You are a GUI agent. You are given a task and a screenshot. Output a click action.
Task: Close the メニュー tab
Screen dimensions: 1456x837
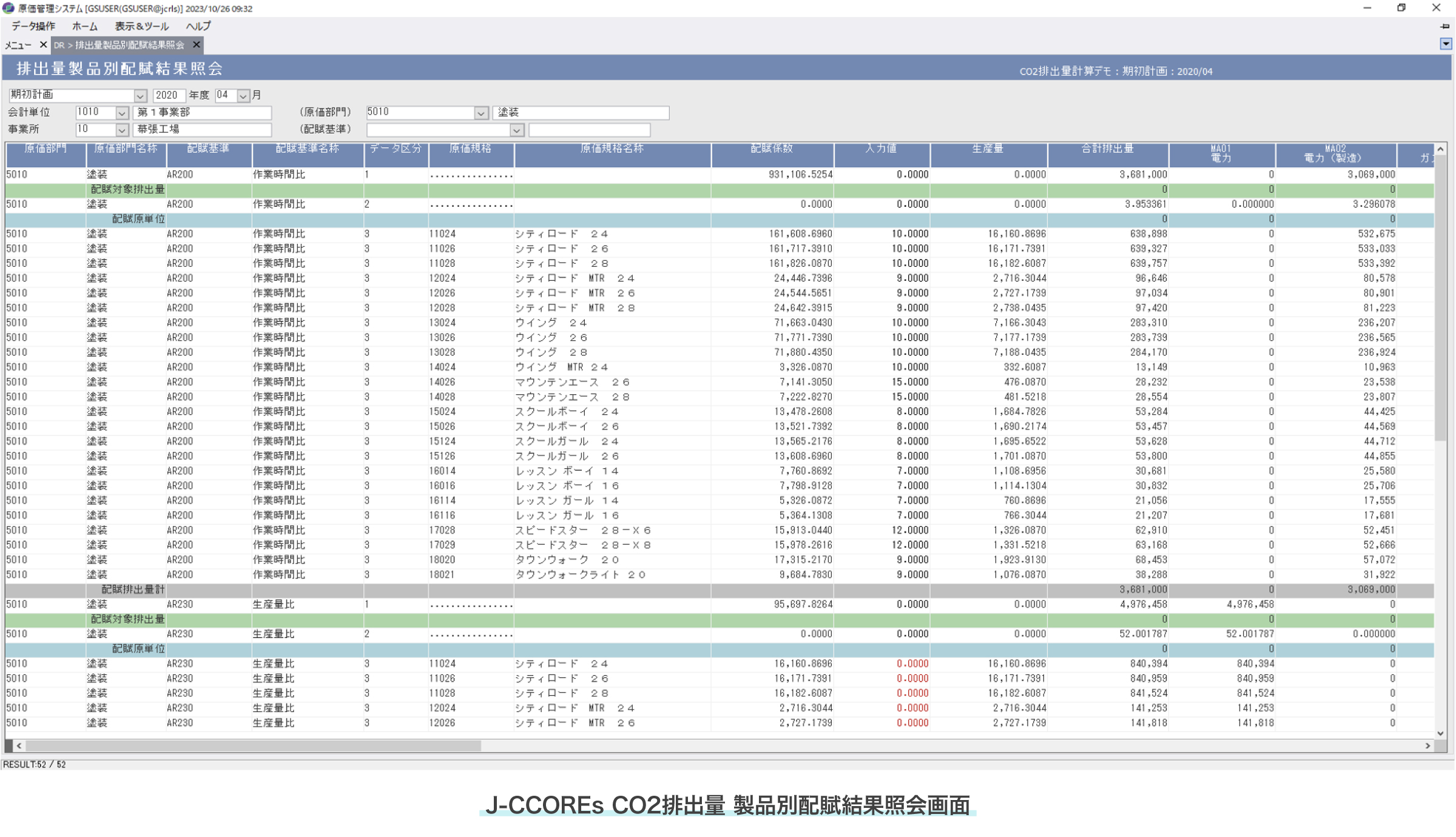[x=43, y=45]
